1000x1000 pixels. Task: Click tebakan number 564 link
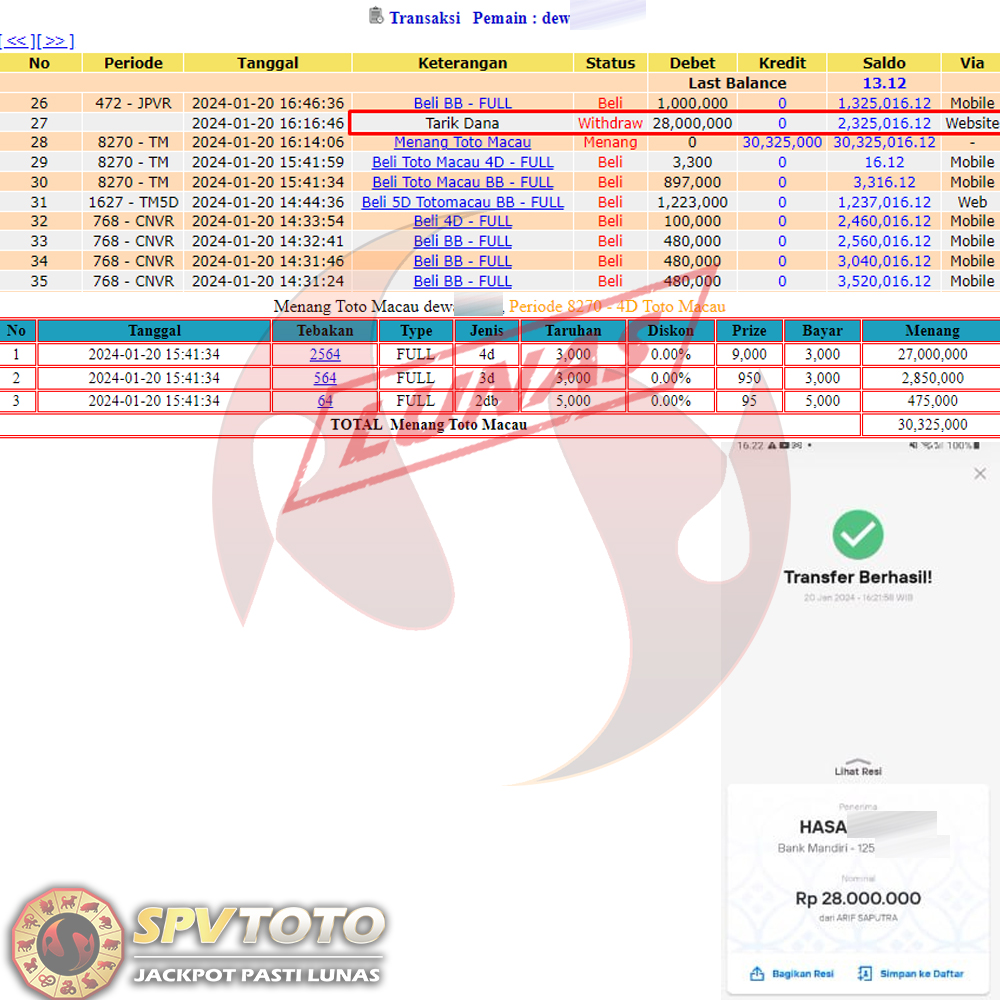coord(325,378)
